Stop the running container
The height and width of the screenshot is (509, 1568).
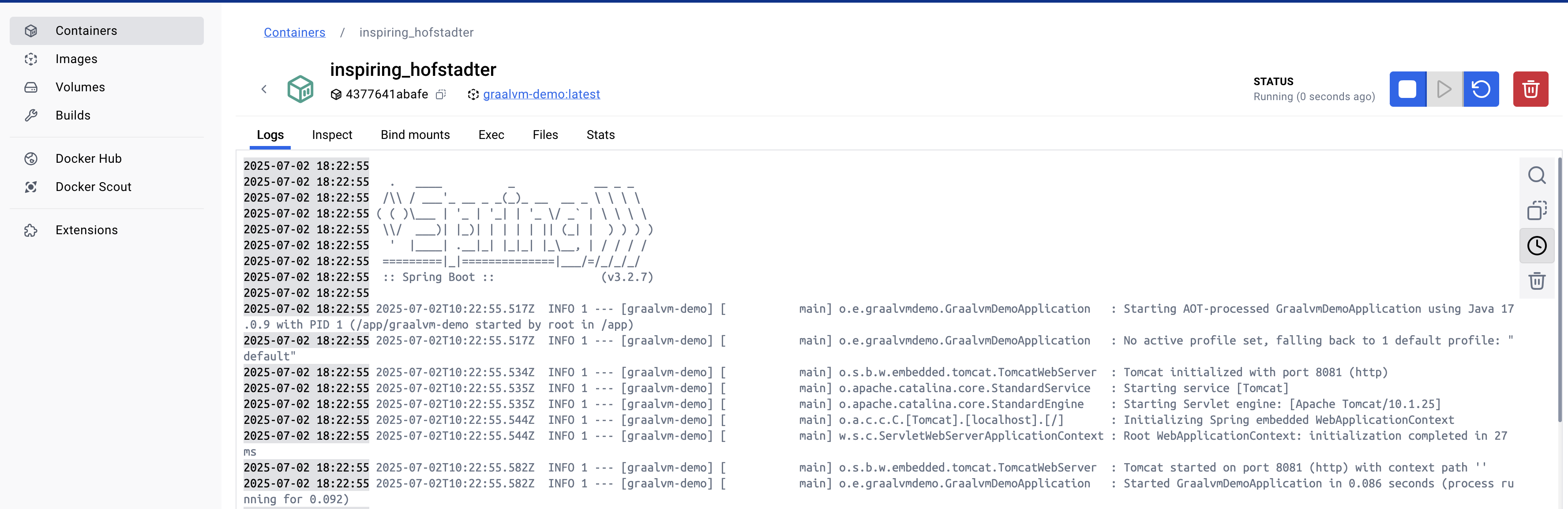tap(1407, 90)
